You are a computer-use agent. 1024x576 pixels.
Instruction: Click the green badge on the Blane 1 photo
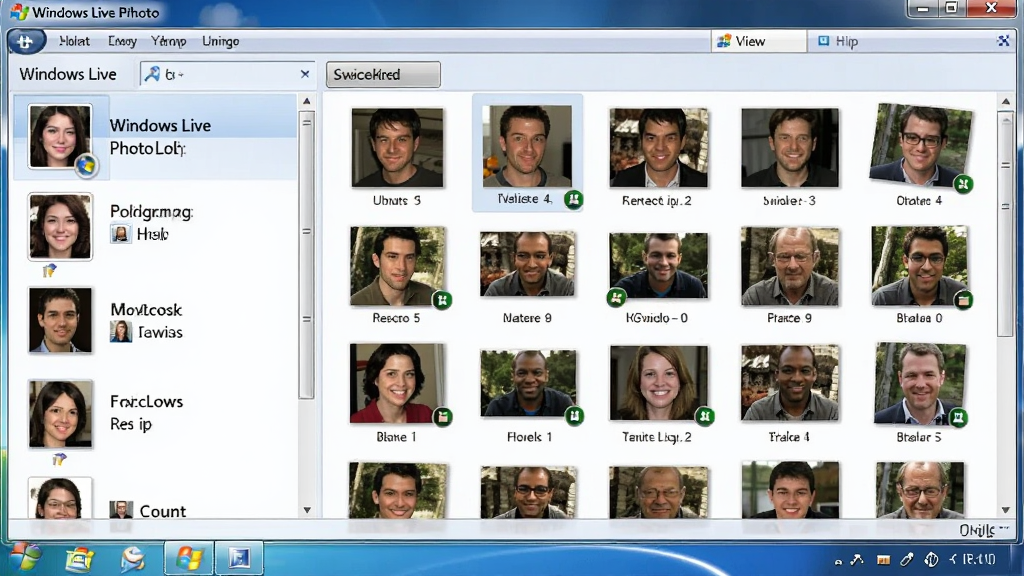coord(443,416)
